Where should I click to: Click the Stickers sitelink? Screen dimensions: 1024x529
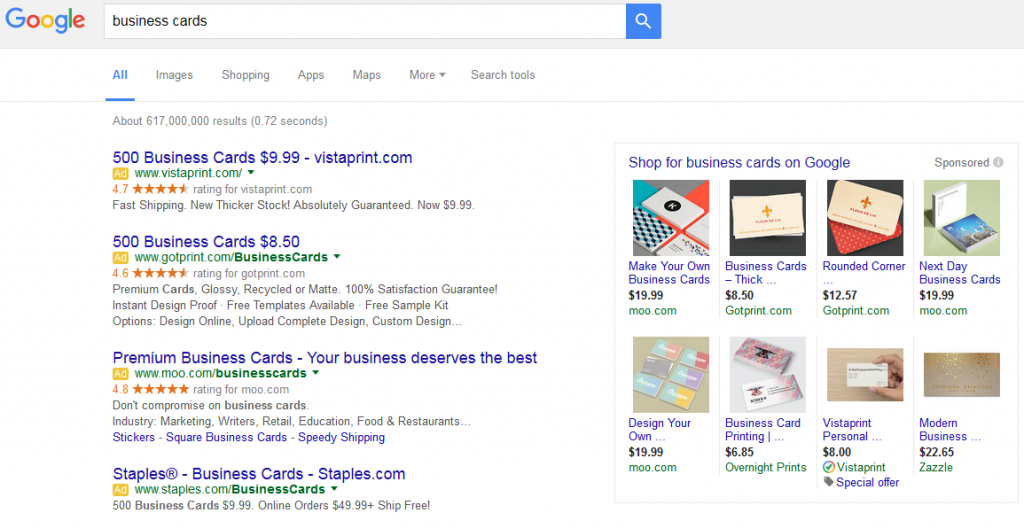133,438
